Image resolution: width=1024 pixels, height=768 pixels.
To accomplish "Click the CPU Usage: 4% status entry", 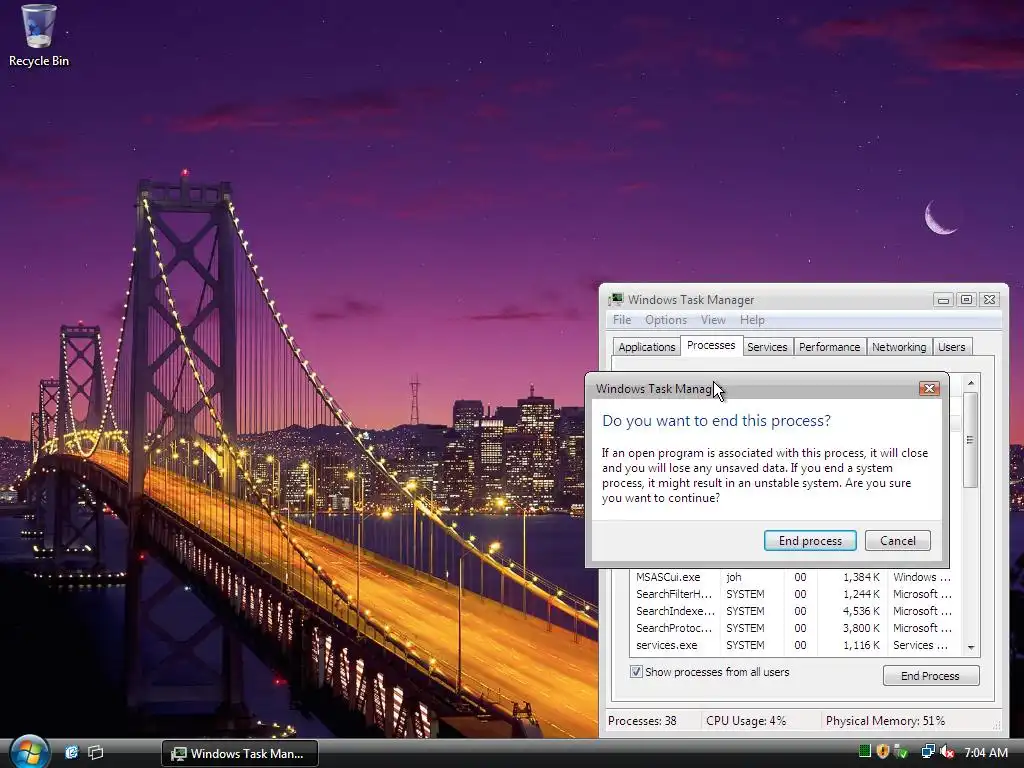I will (x=746, y=721).
